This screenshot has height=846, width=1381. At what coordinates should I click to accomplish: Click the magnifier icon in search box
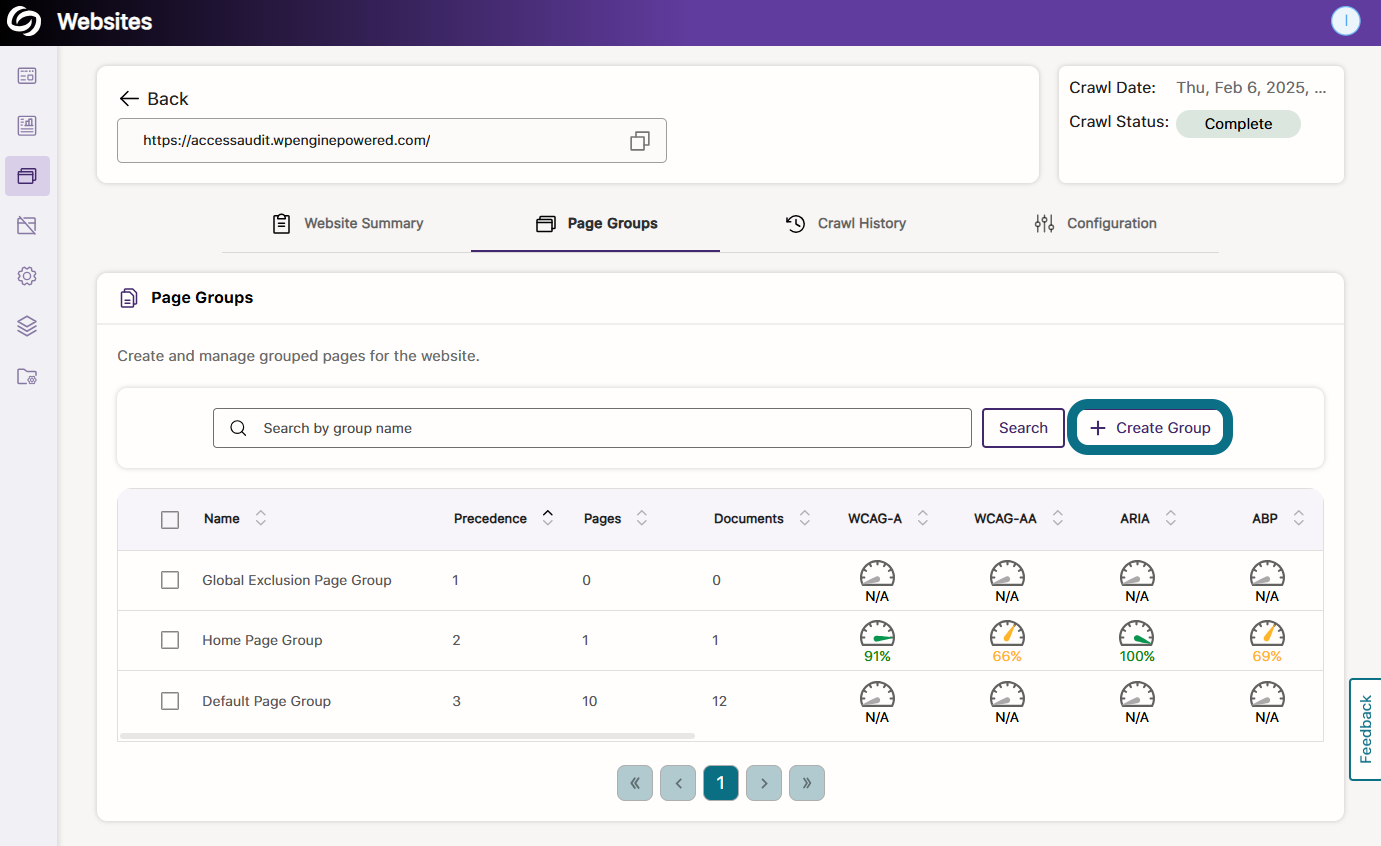tap(238, 428)
